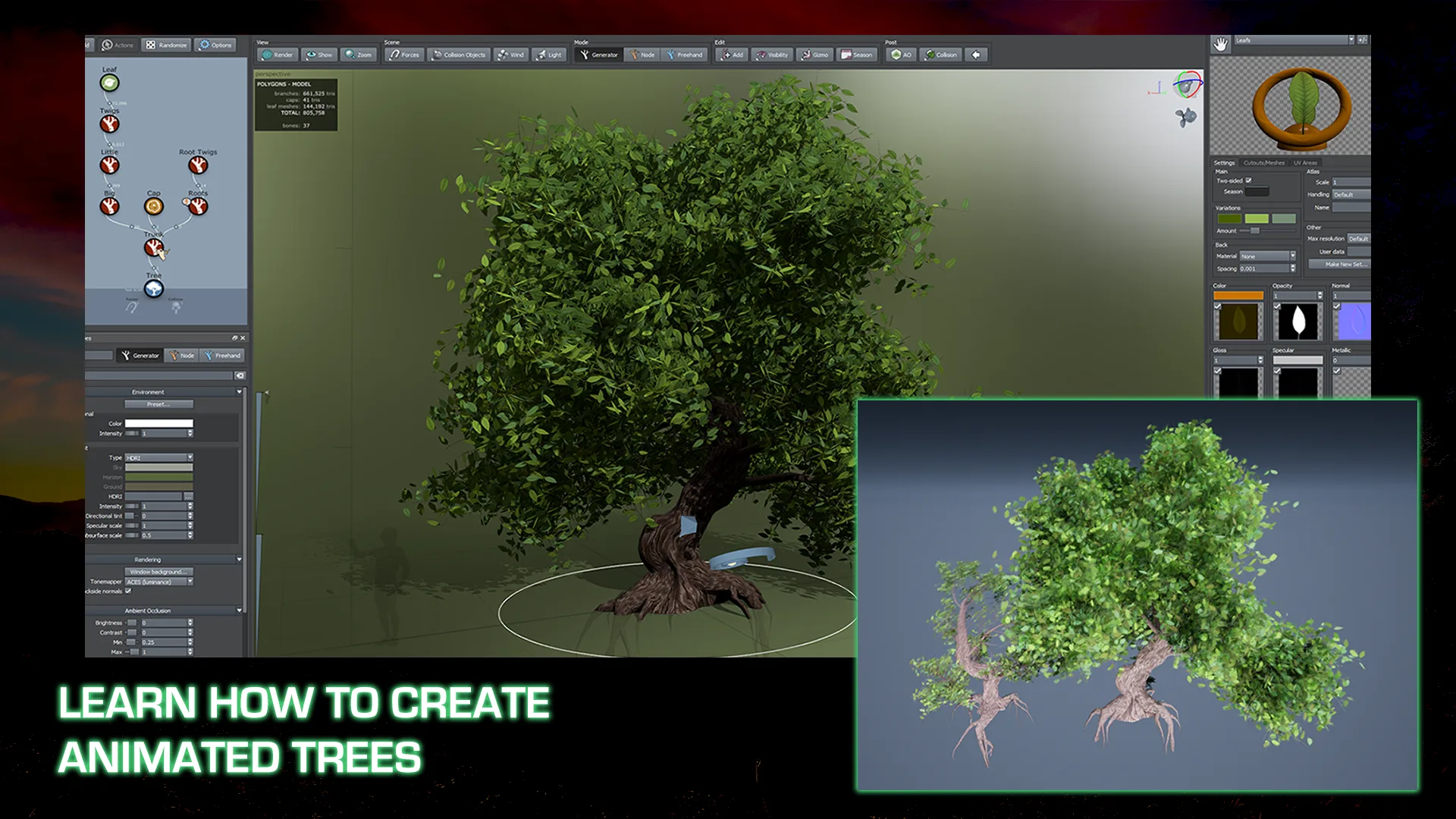This screenshot has height=819, width=1456.
Task: Disable the Opacity map checkbox
Action: point(1277,306)
